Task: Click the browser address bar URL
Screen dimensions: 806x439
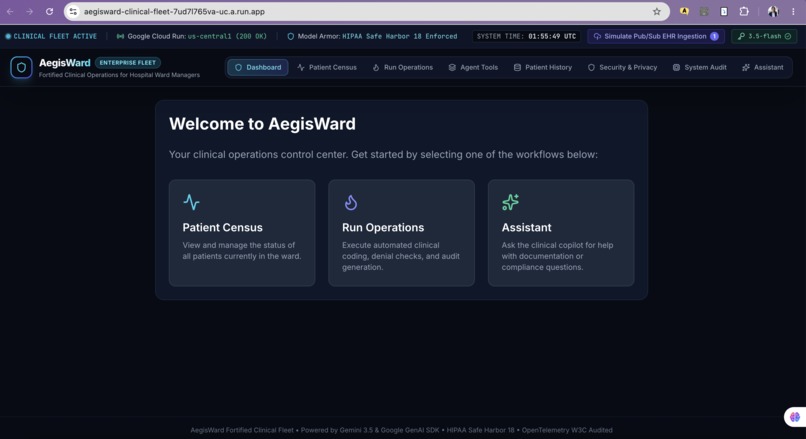Action: (x=174, y=11)
